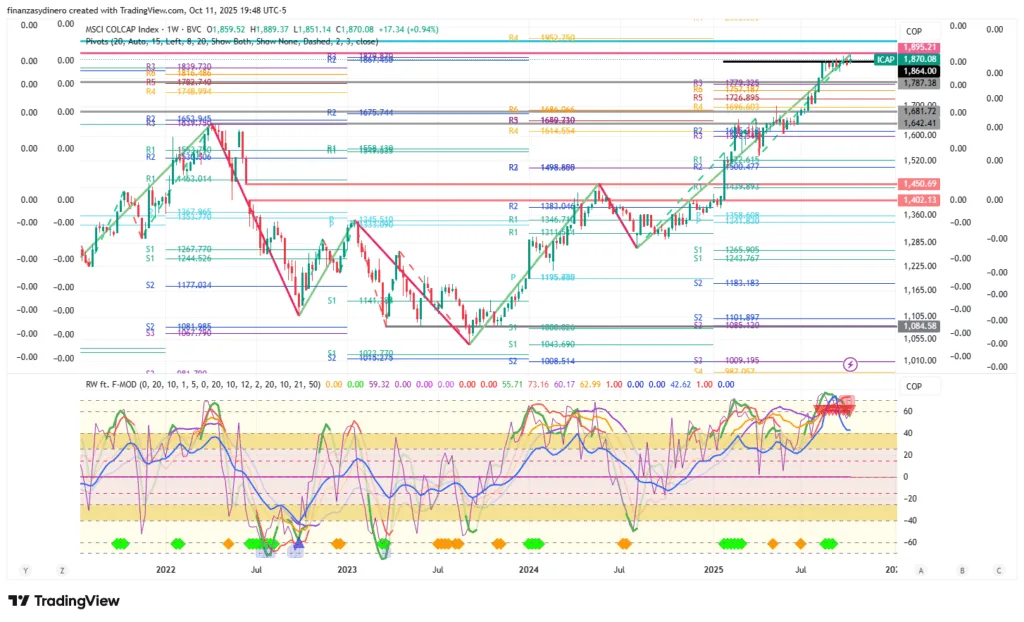This screenshot has height=622, width=1024.
Task: Click the TradingView logo at bottom left
Action: pos(64,601)
